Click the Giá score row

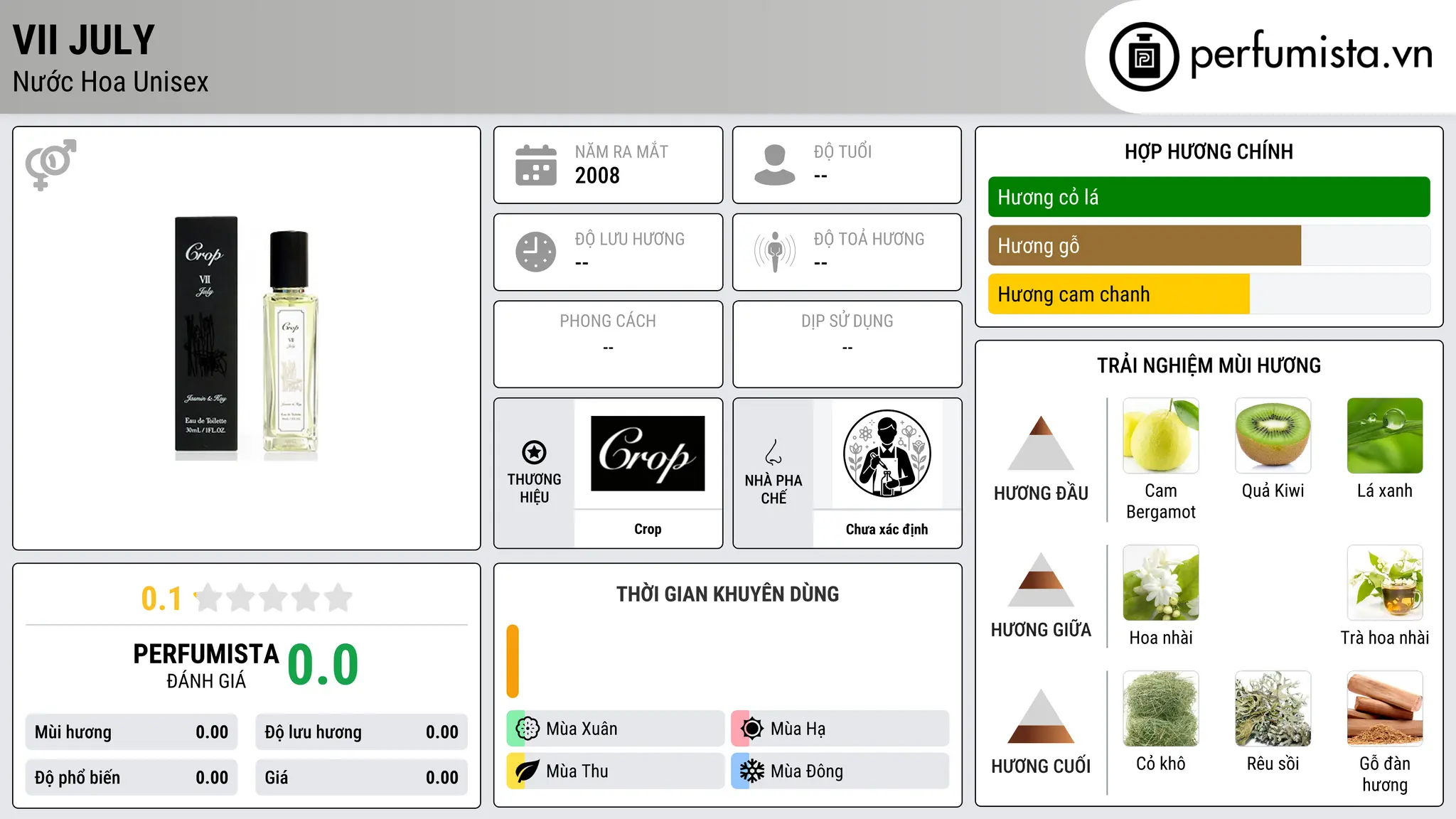point(362,778)
